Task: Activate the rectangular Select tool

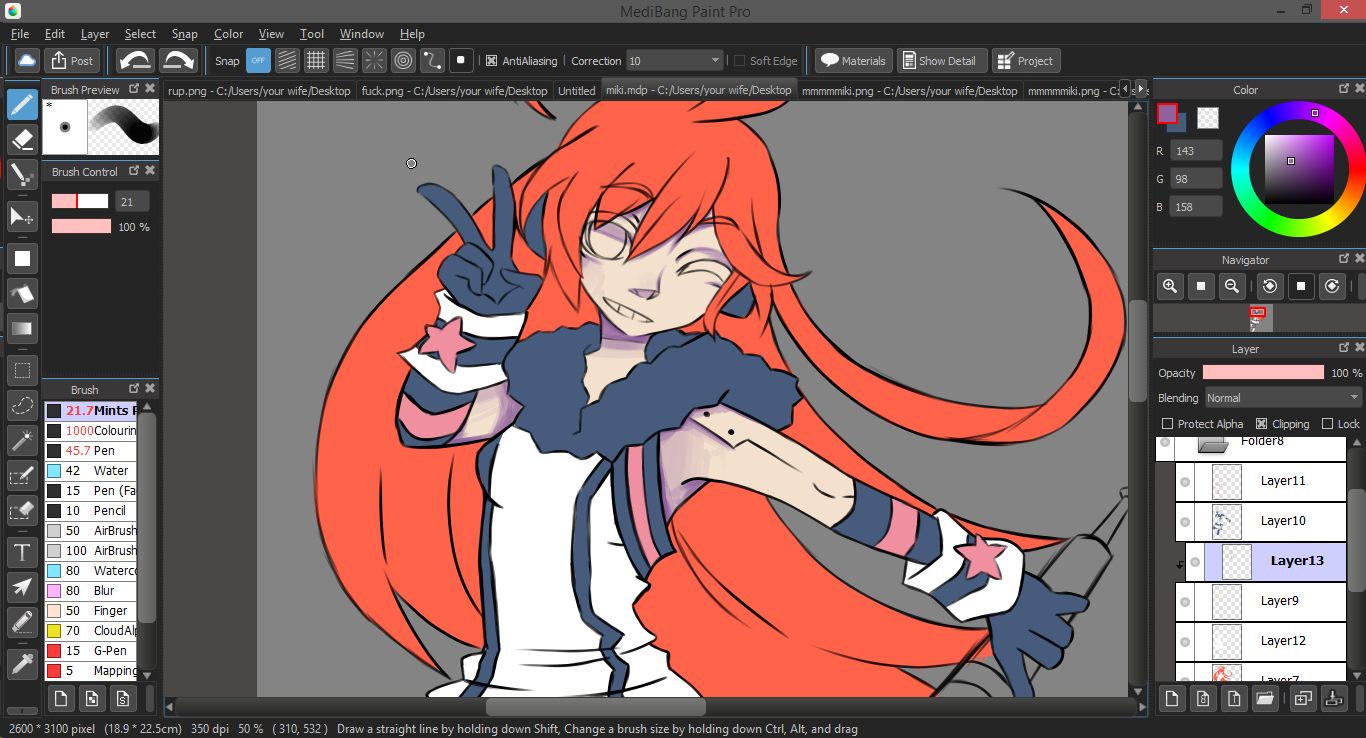Action: 23,370
